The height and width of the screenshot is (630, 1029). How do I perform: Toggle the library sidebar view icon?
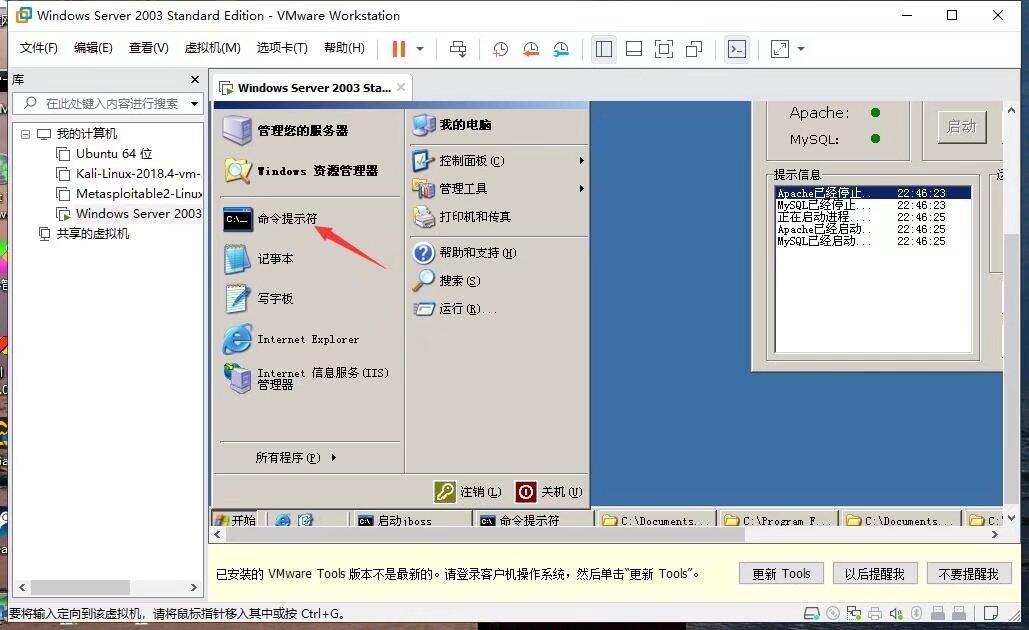click(x=604, y=49)
